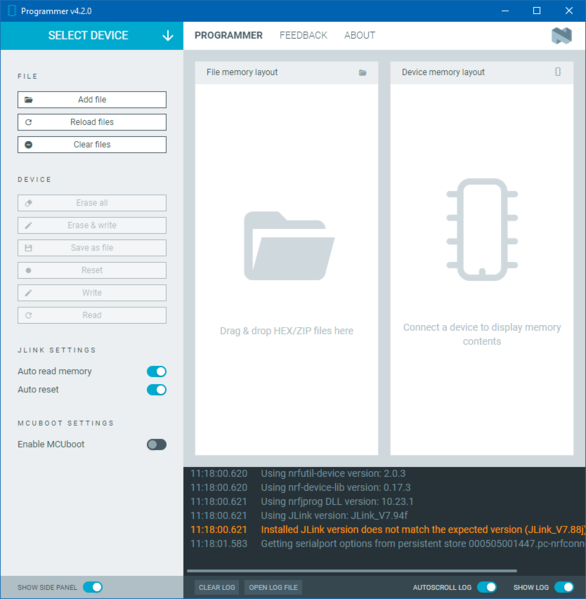The height and width of the screenshot is (599, 586).
Task: Hide the side panel using its toggle
Action: (93, 587)
